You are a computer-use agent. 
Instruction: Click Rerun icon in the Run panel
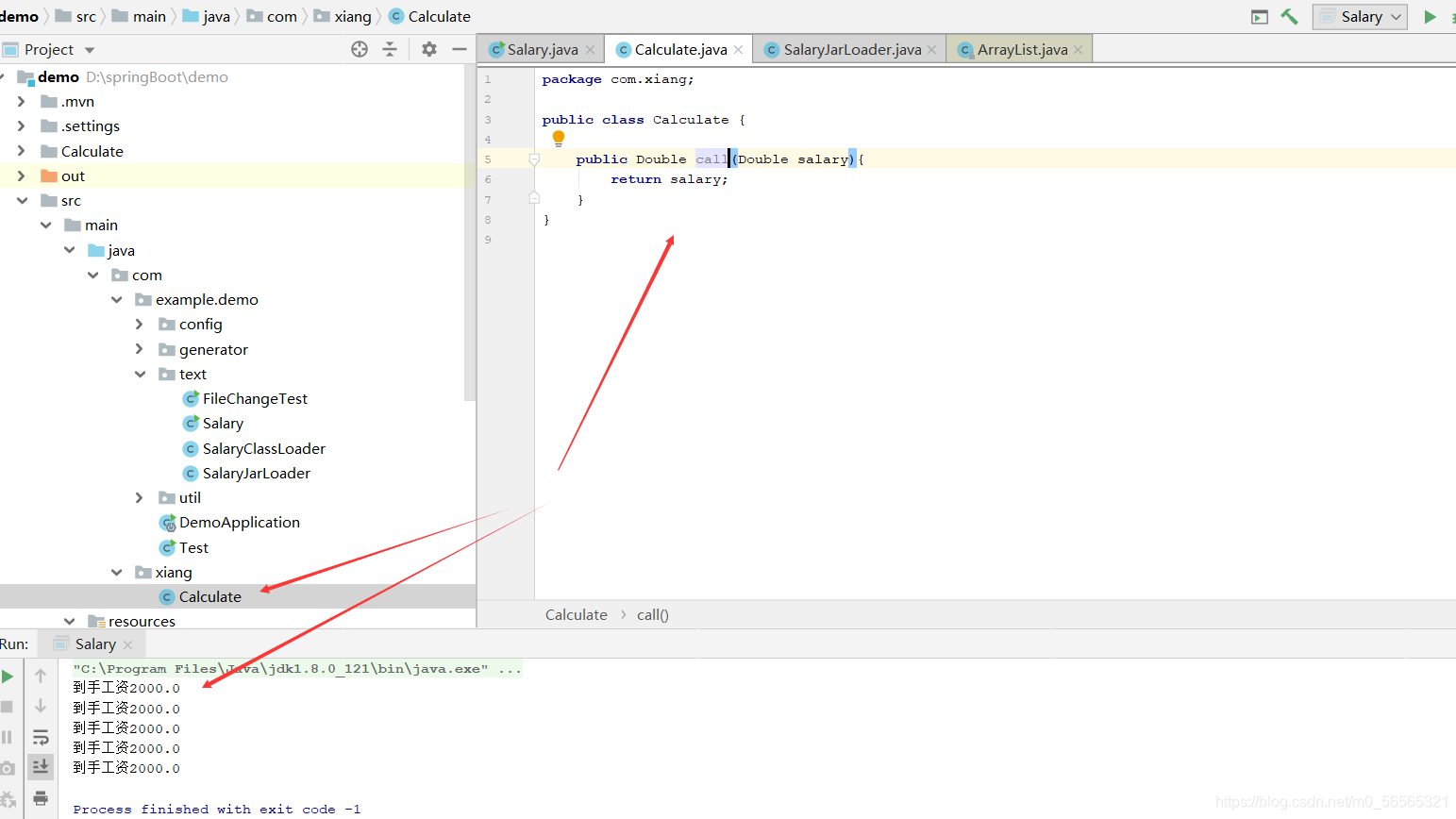pos(9,676)
